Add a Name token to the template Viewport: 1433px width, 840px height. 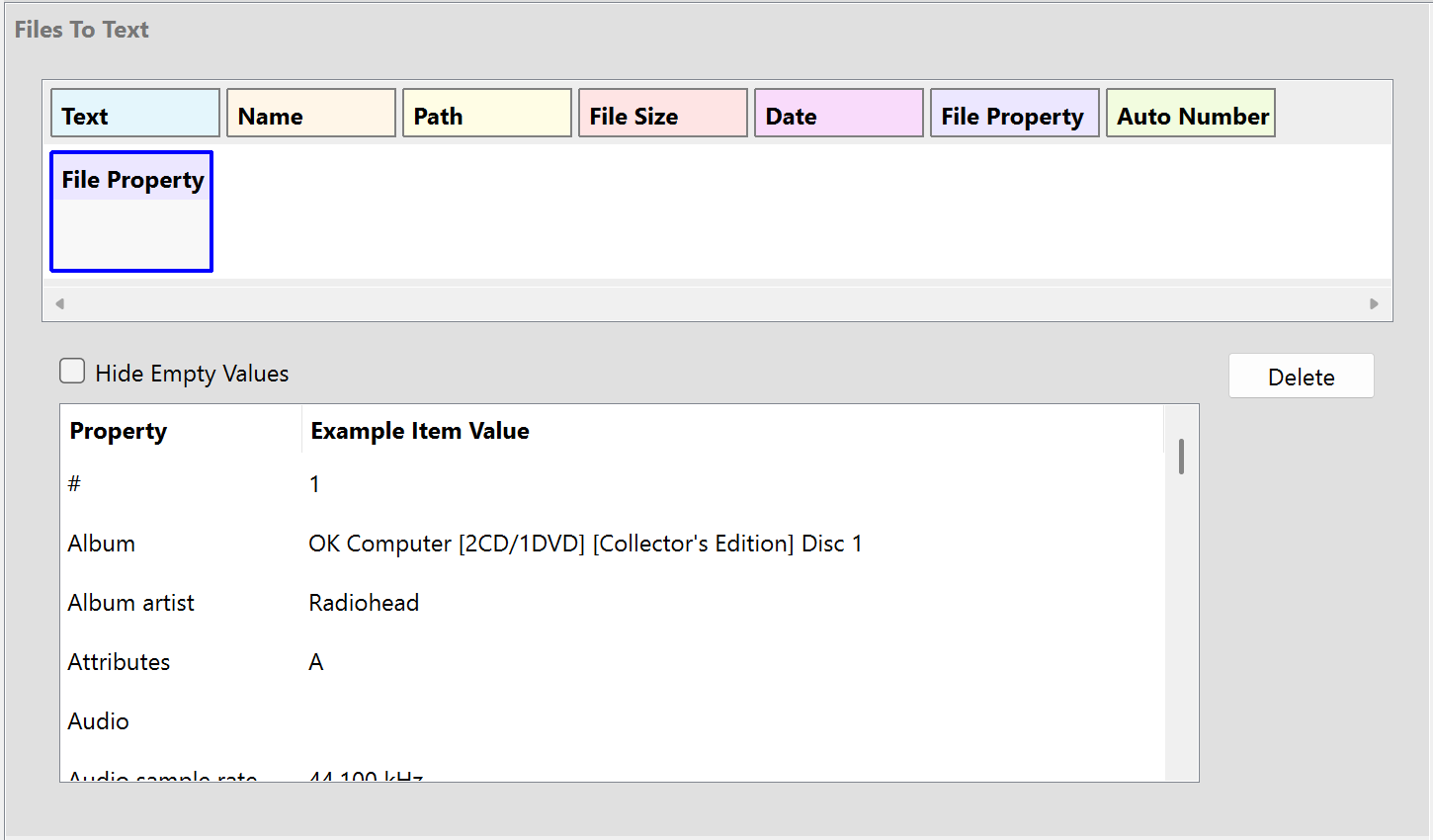pyautogui.click(x=310, y=113)
